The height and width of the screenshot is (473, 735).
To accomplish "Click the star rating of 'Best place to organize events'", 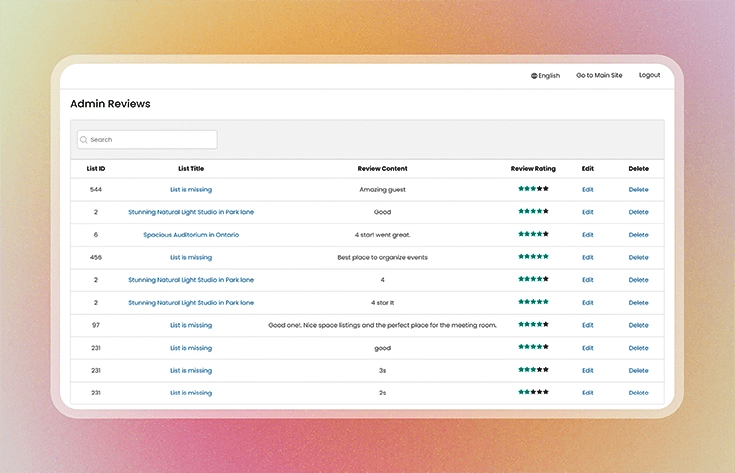I will click(533, 256).
